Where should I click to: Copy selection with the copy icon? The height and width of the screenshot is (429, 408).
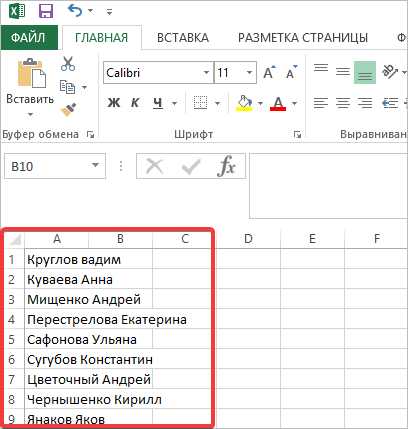pos(67,87)
